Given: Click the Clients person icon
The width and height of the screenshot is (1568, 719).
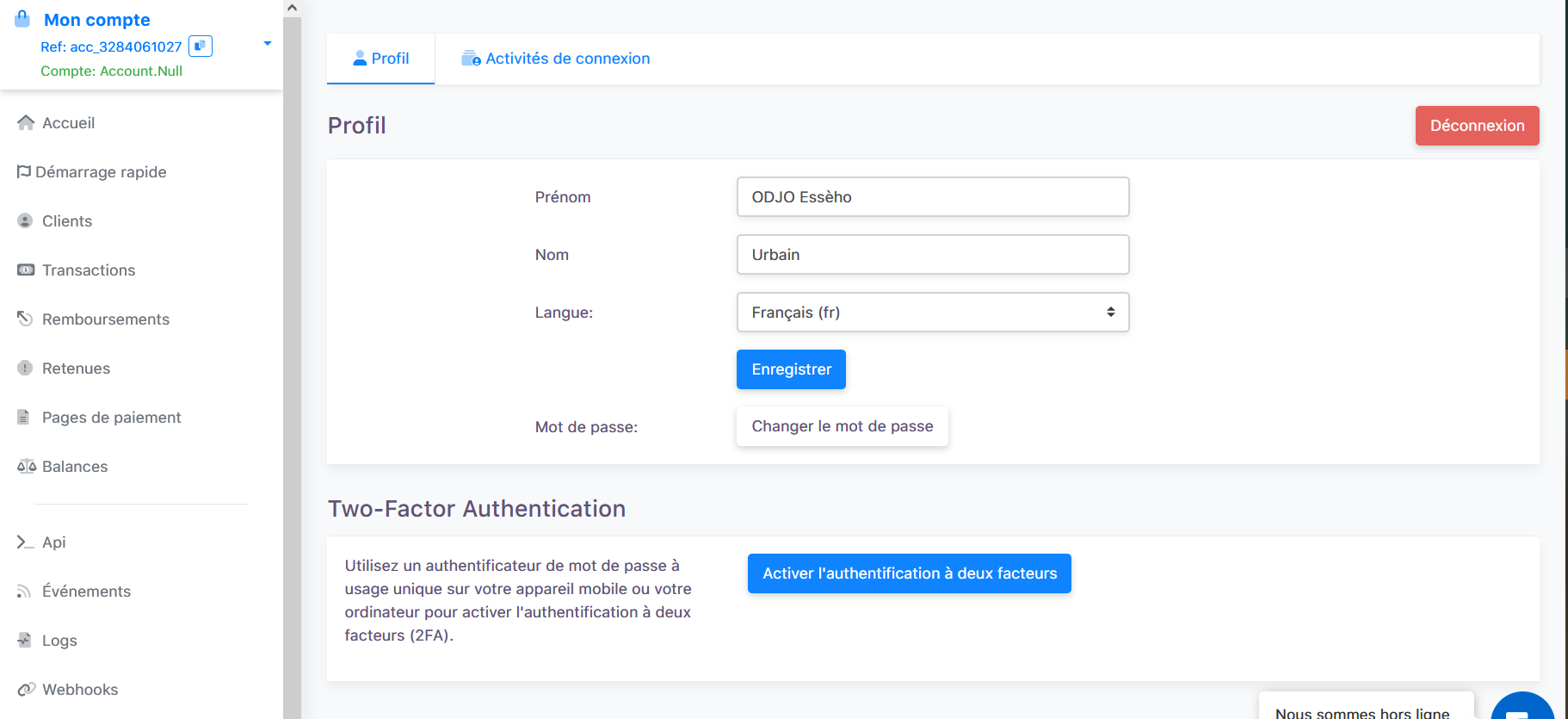Looking at the screenshot, I should click(x=25, y=220).
